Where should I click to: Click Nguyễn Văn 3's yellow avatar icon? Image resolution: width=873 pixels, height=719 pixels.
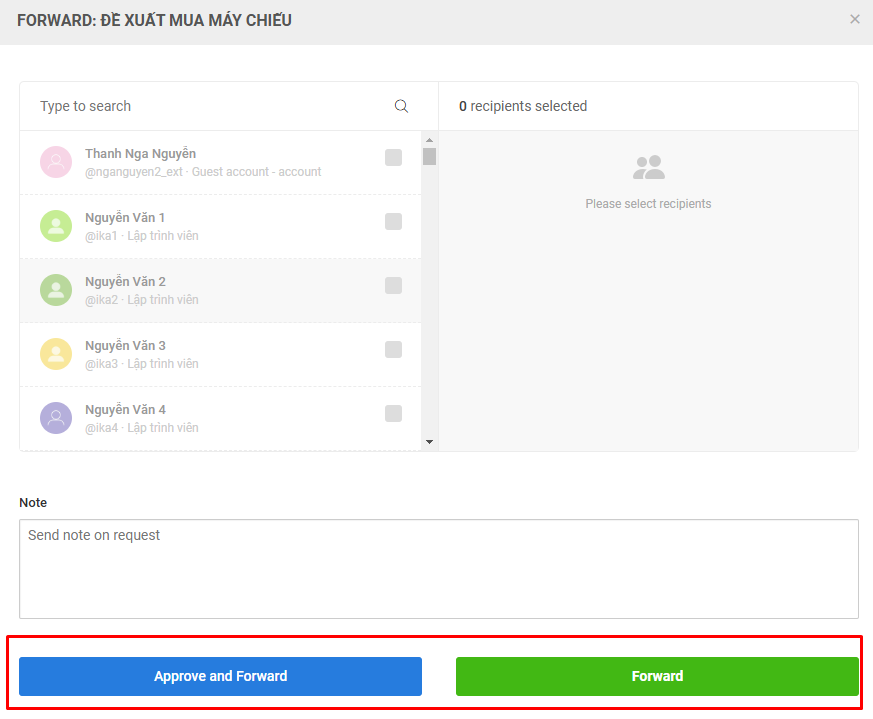click(56, 354)
